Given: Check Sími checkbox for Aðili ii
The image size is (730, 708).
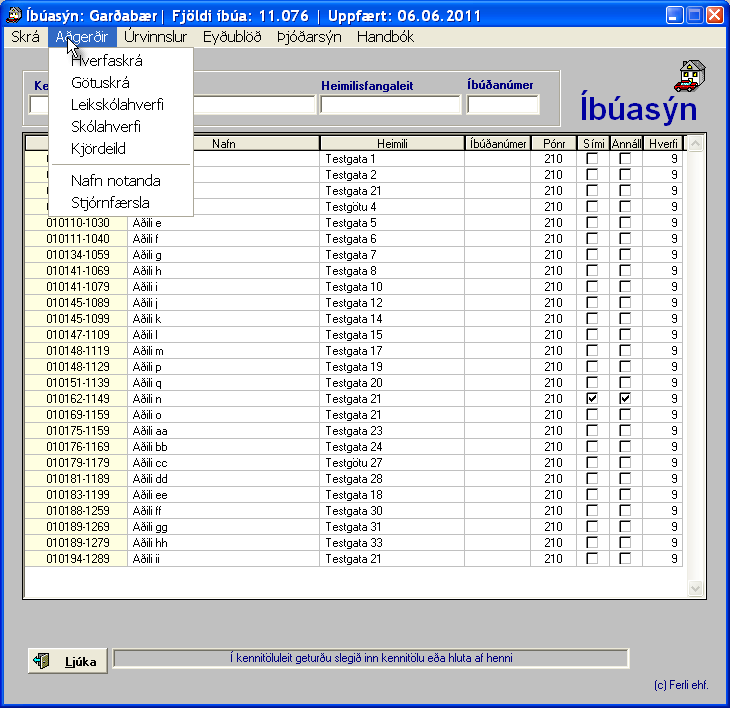Looking at the screenshot, I should 592,559.
